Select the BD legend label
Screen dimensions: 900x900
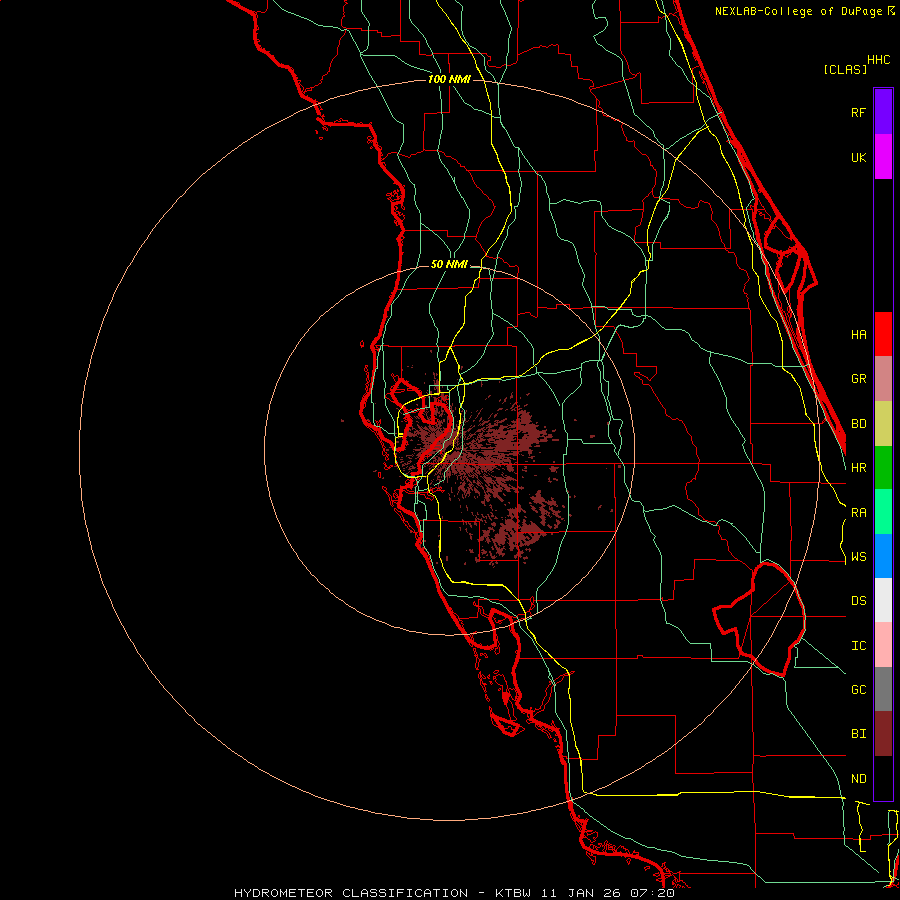click(858, 423)
